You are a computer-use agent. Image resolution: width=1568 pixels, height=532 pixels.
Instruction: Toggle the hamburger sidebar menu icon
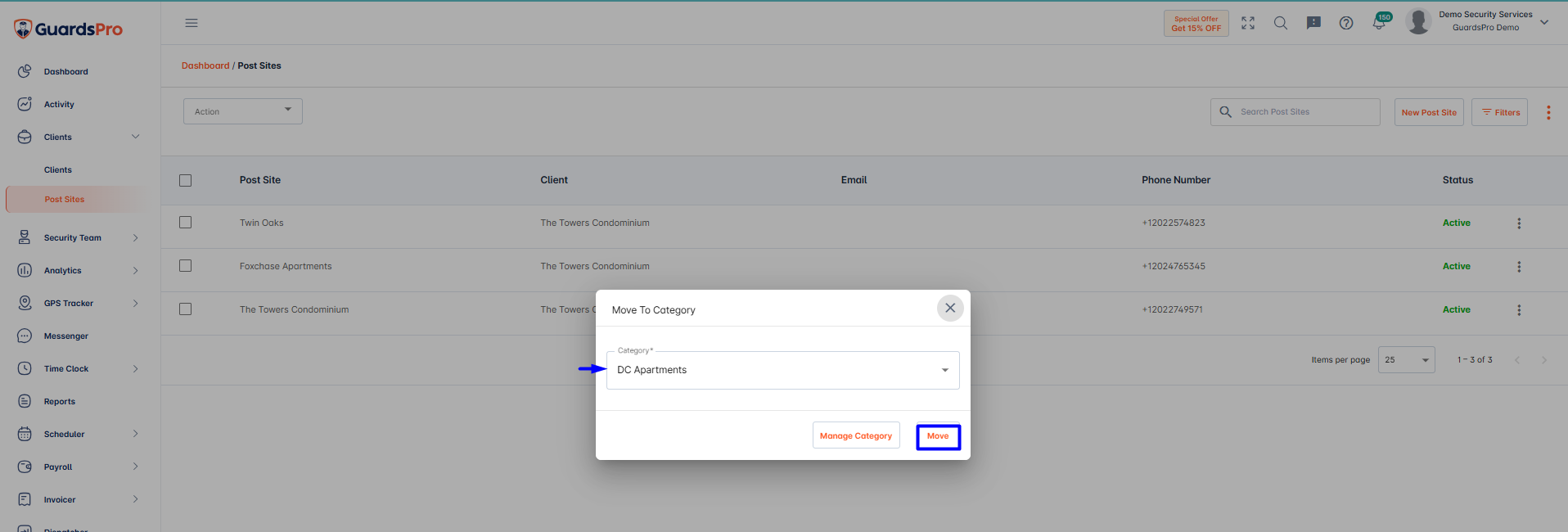pyautogui.click(x=191, y=23)
